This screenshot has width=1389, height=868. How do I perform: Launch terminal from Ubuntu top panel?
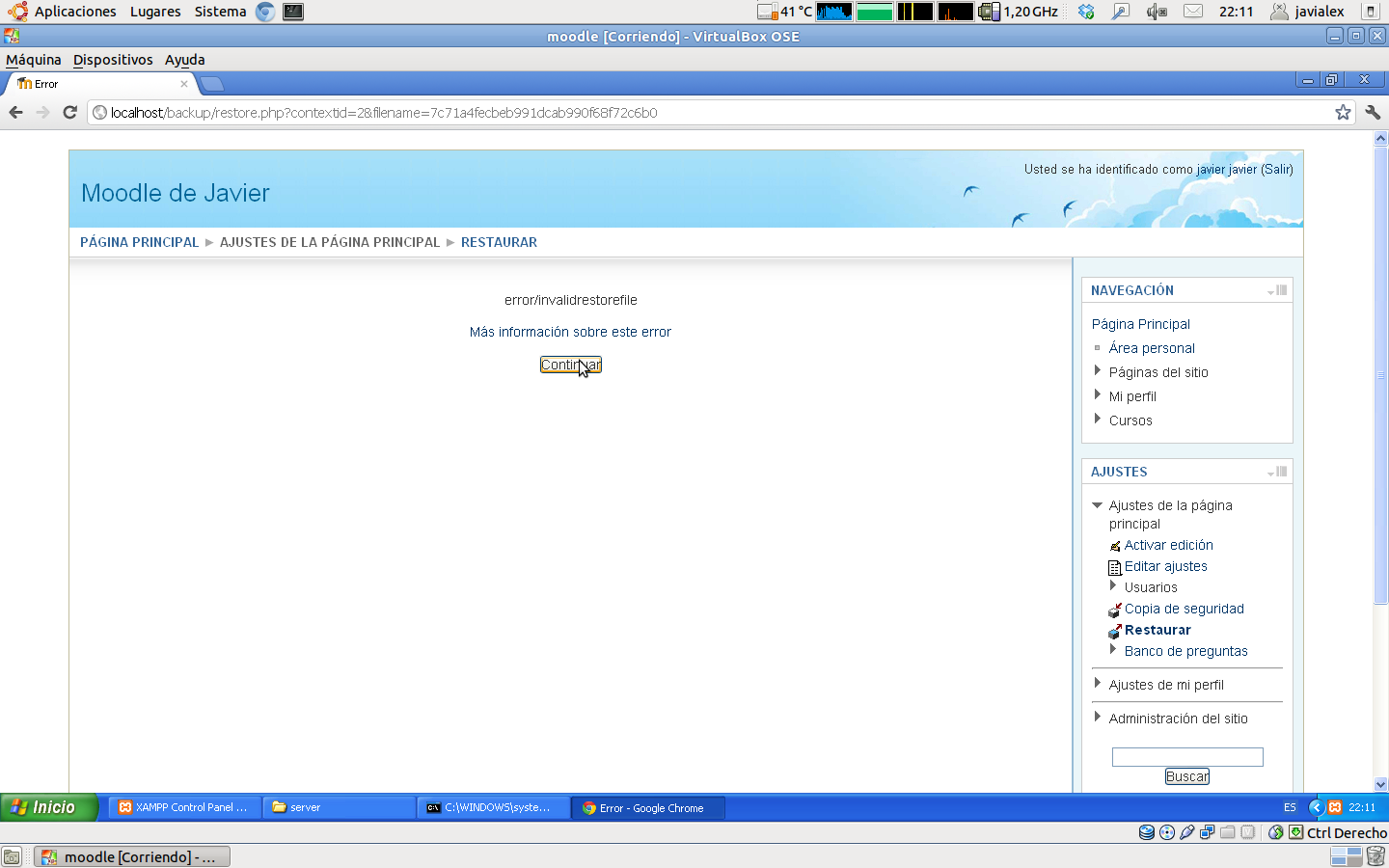(293, 12)
